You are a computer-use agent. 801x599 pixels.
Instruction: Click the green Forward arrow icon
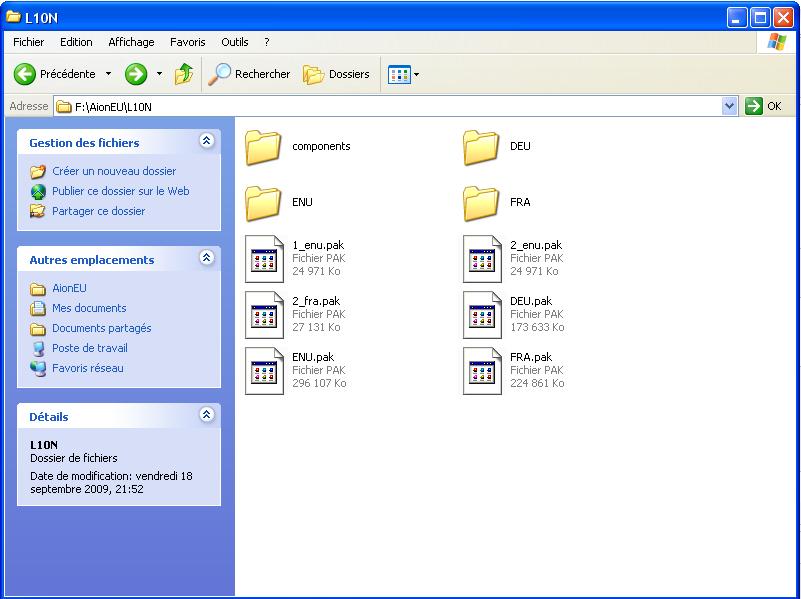tap(136, 75)
